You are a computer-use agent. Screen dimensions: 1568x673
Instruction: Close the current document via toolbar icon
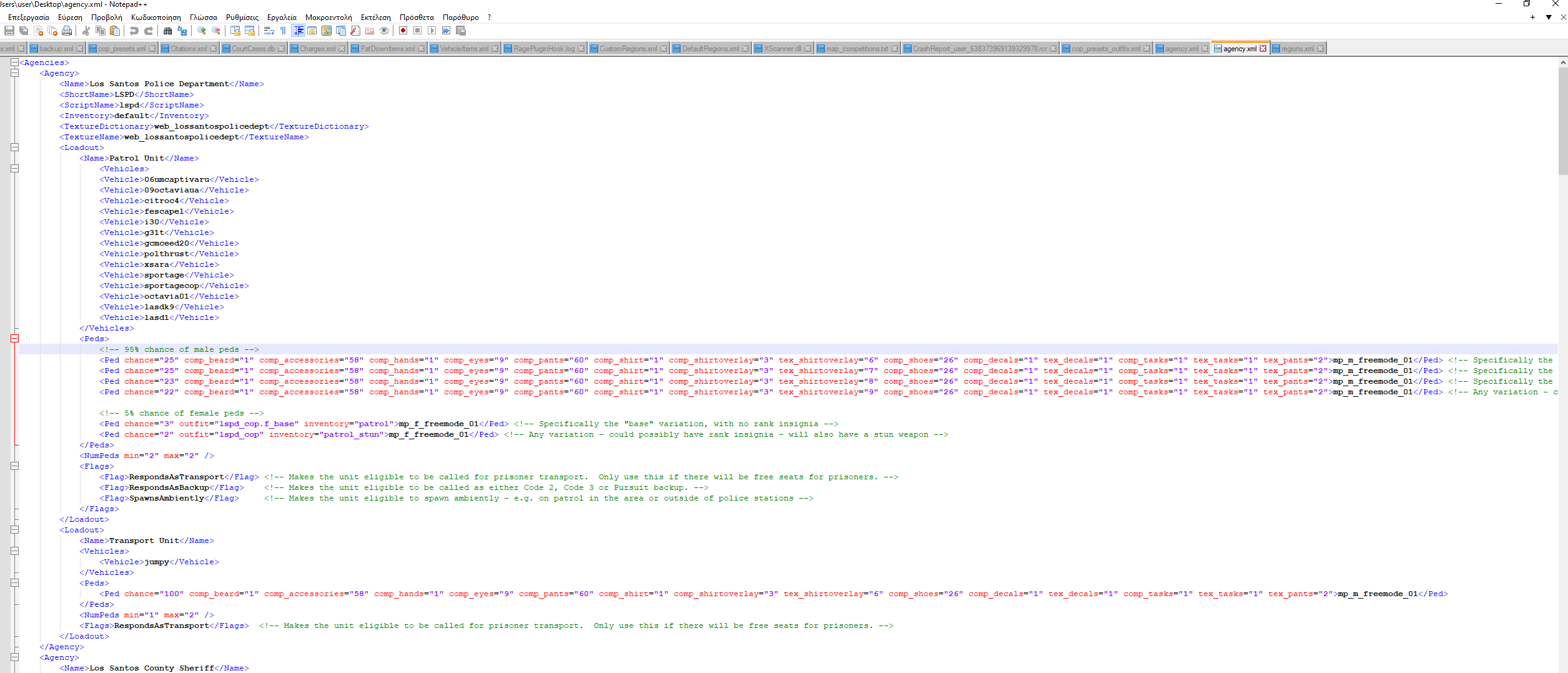pos(38,31)
